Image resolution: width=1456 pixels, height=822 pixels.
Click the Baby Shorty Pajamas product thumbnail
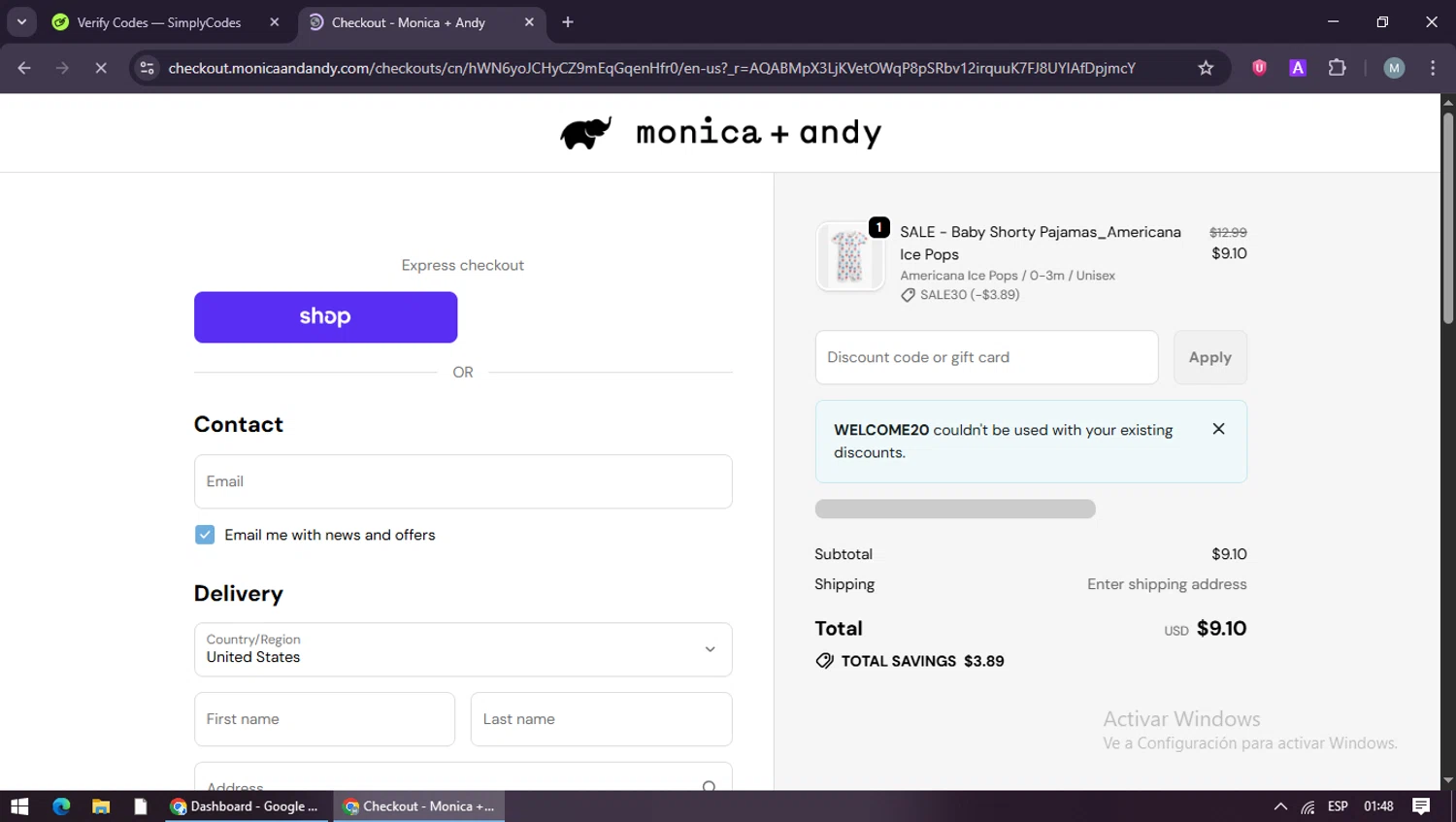click(849, 256)
